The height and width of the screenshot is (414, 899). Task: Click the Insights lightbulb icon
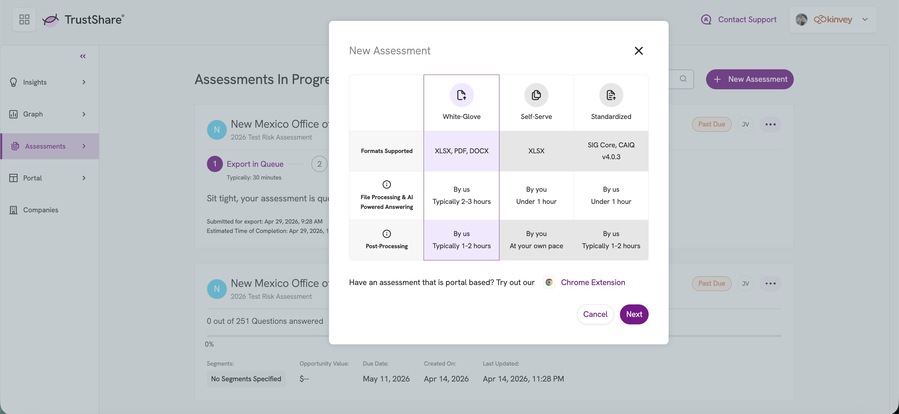(x=14, y=82)
